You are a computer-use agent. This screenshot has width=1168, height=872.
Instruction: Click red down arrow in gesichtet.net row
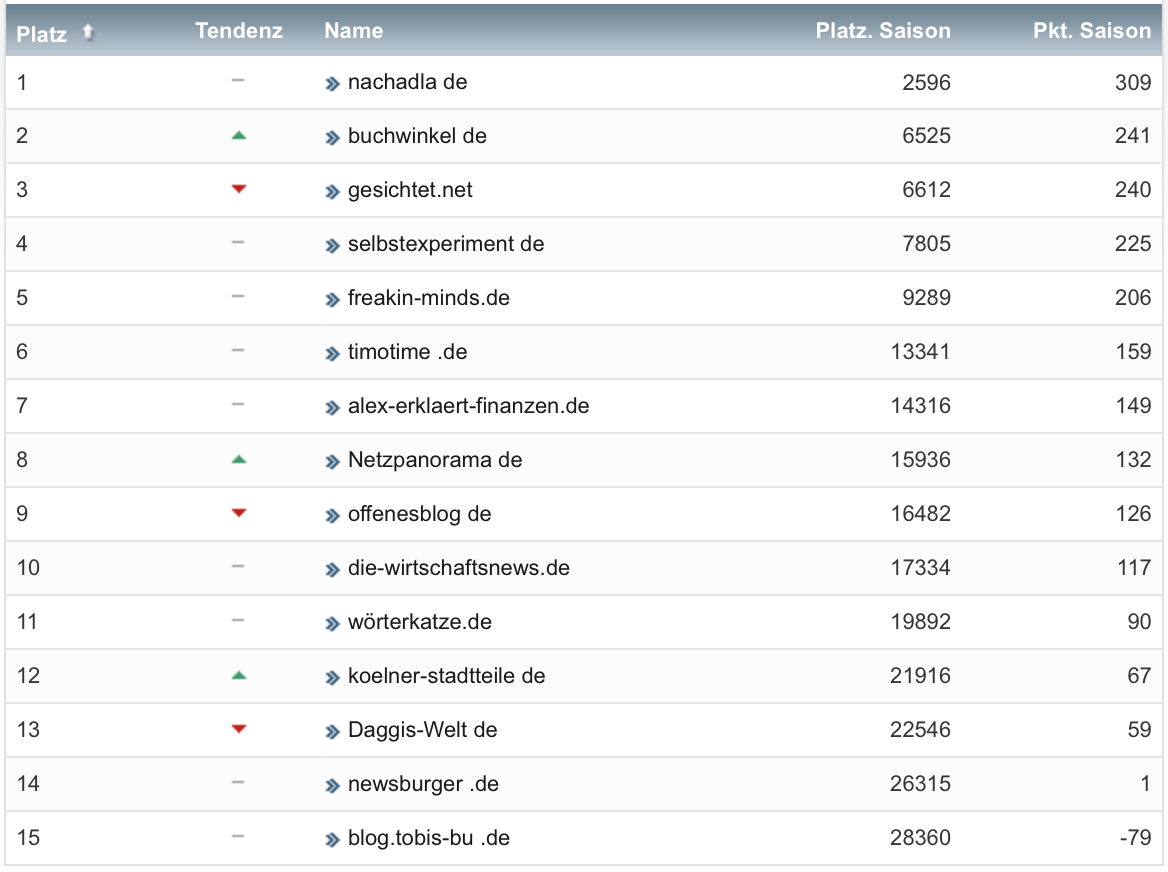(238, 189)
